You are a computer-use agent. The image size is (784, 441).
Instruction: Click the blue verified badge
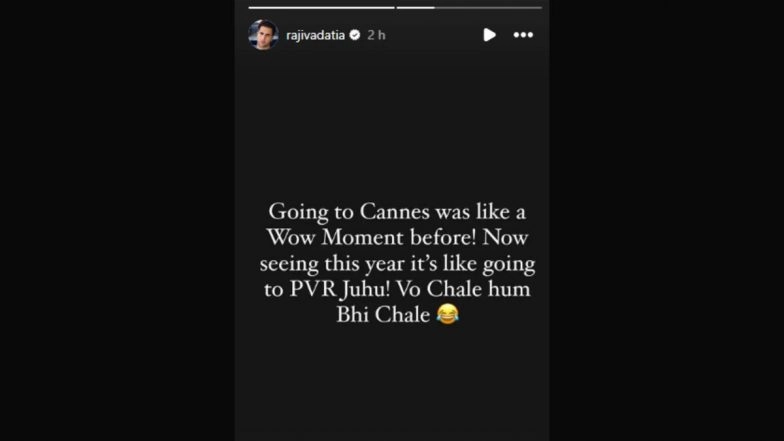point(355,35)
